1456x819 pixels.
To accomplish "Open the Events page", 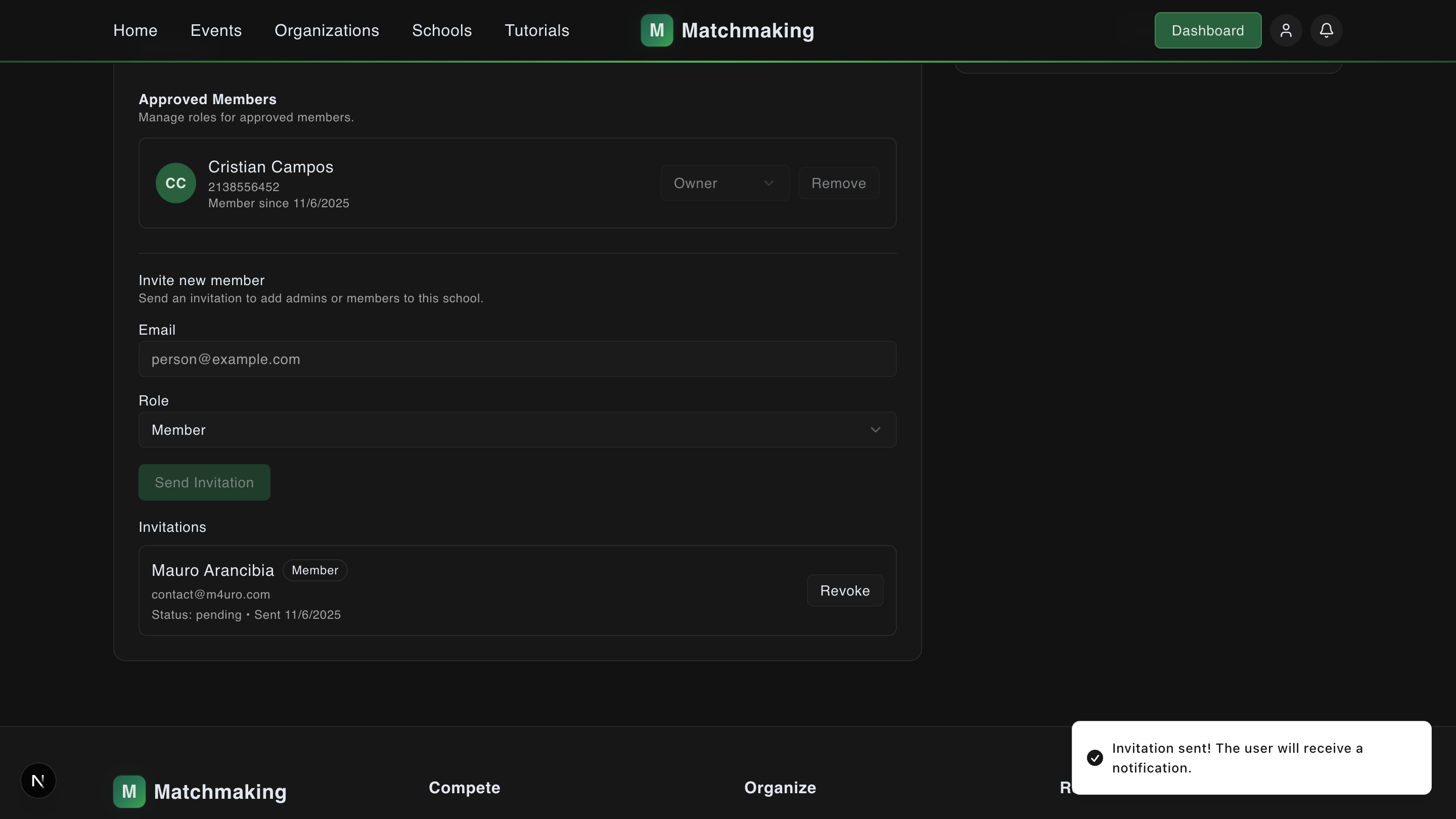I will coord(216,30).
